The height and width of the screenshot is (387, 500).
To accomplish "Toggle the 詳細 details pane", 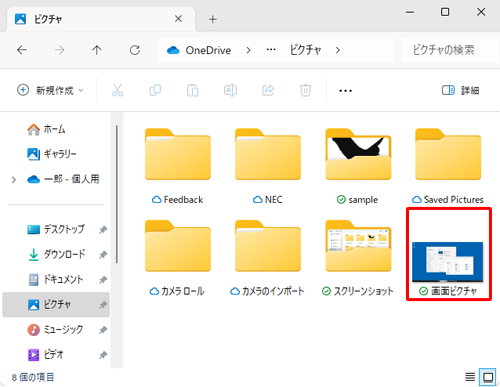I will point(460,90).
